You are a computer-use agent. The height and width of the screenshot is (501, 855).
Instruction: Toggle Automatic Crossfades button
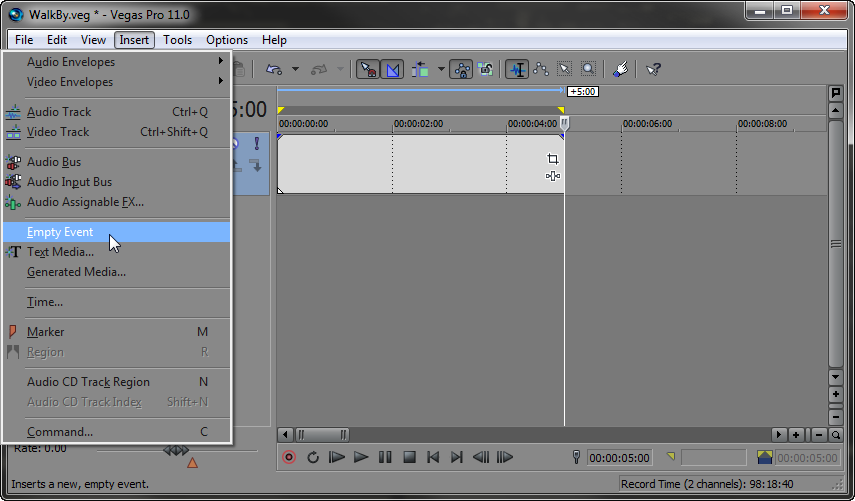392,69
